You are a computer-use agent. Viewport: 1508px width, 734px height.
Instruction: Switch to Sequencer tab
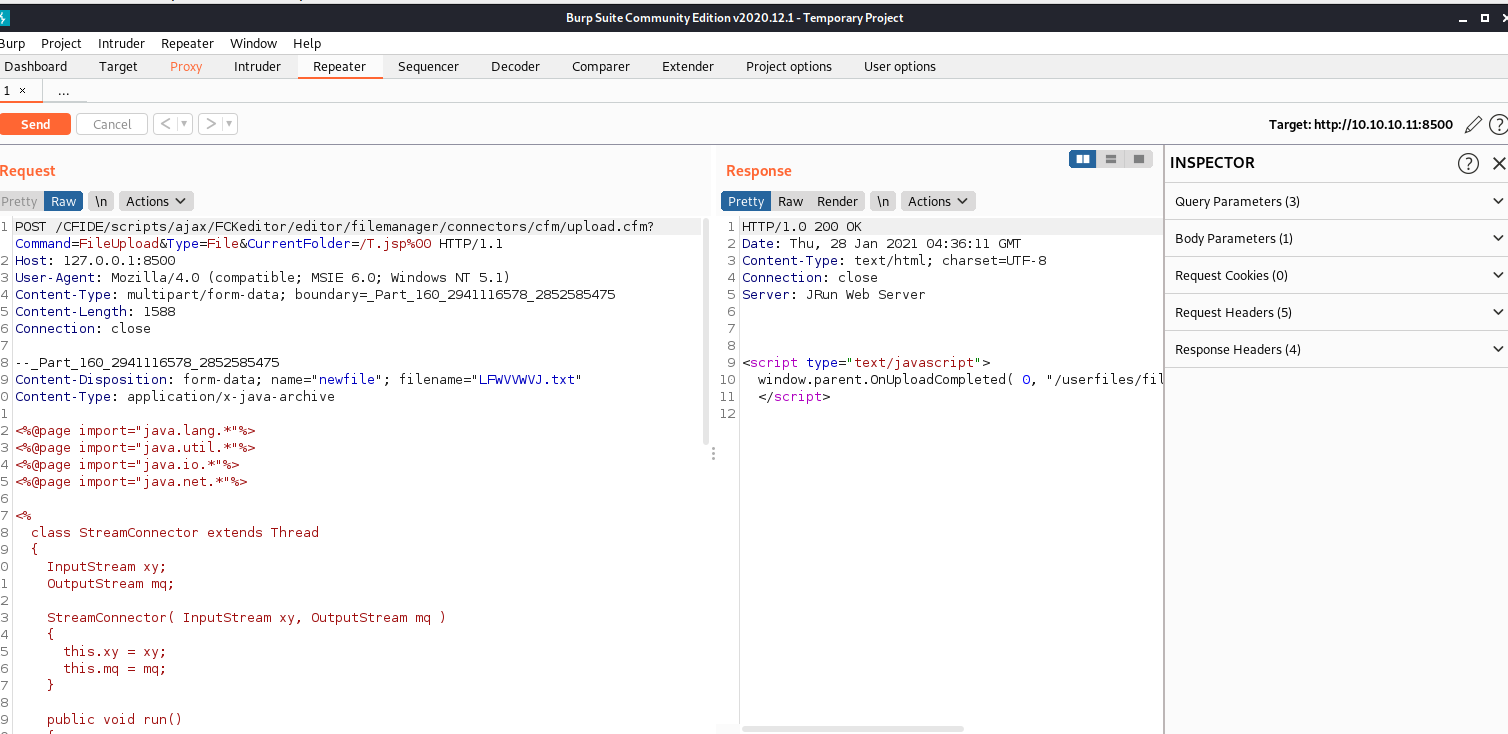(428, 66)
